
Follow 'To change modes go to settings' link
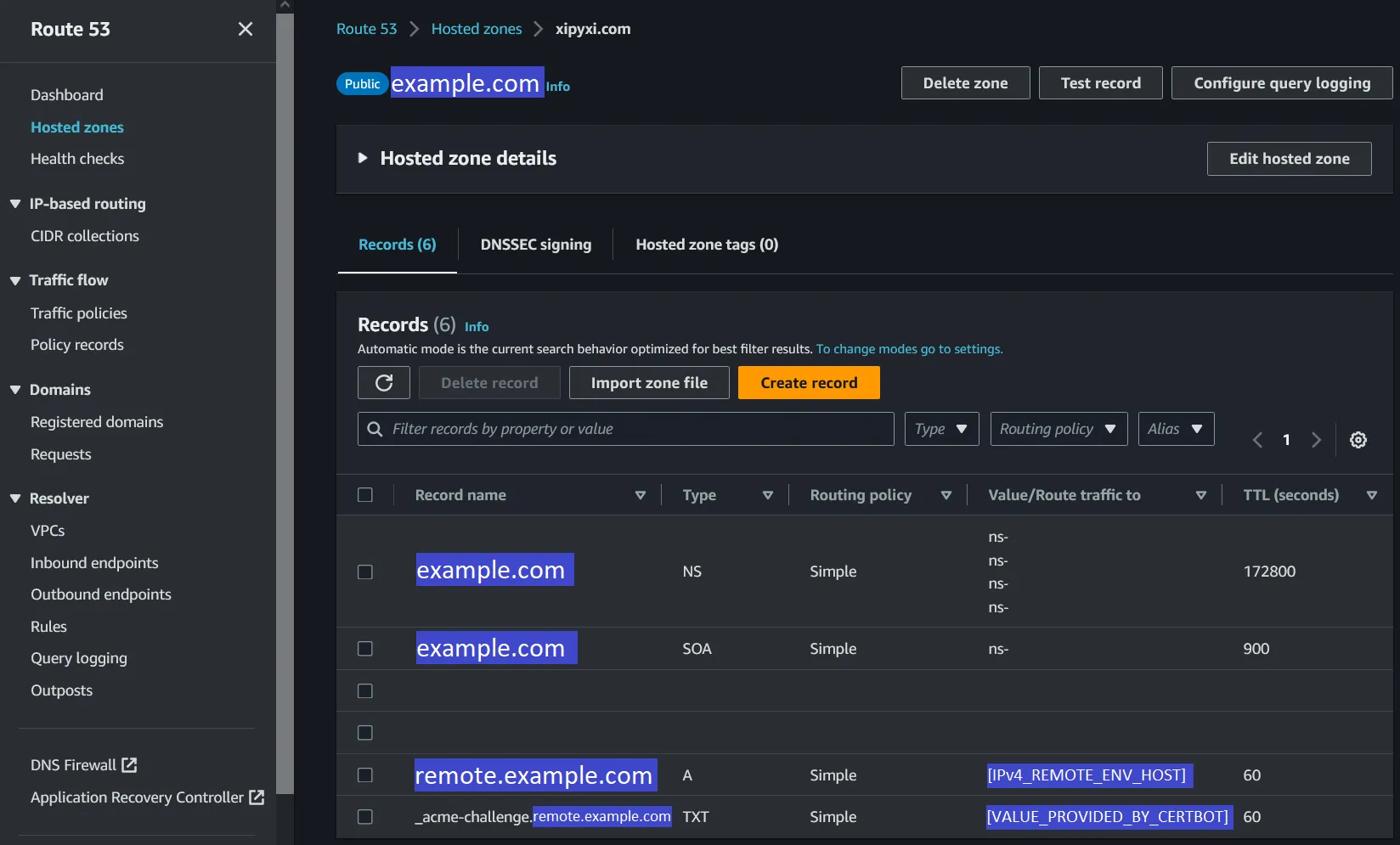(910, 349)
